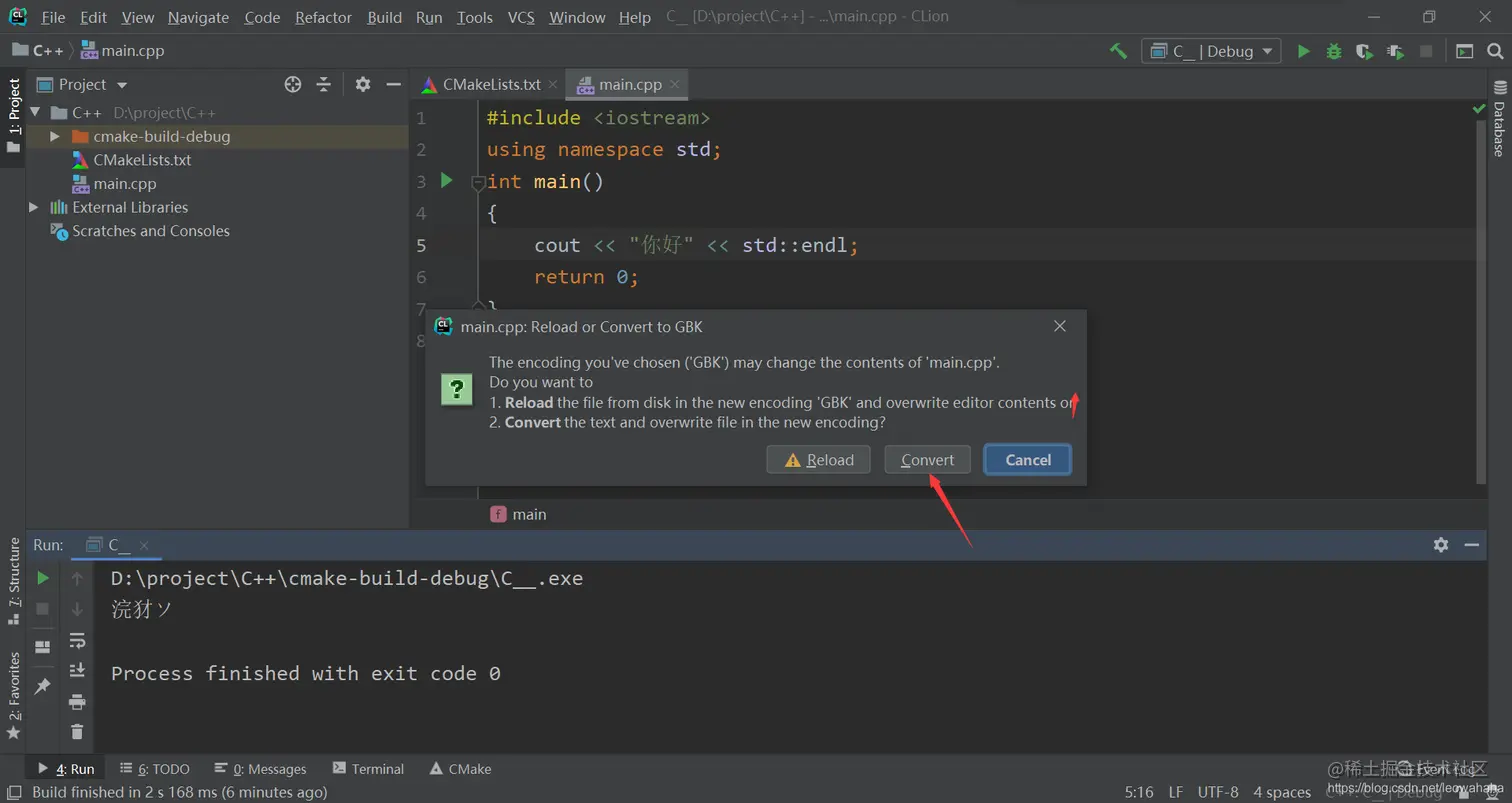Image resolution: width=1512 pixels, height=803 pixels.
Task: Expand the cmake-build-debug folder
Action: click(55, 136)
